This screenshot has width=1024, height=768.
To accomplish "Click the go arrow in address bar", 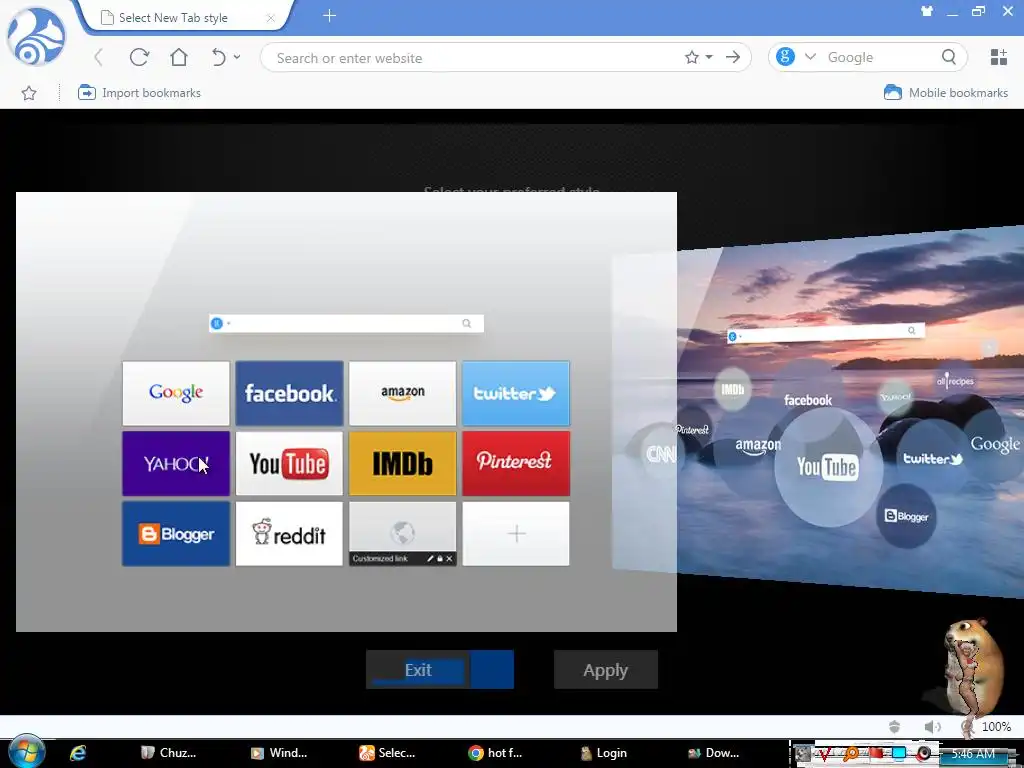I will pyautogui.click(x=733, y=57).
